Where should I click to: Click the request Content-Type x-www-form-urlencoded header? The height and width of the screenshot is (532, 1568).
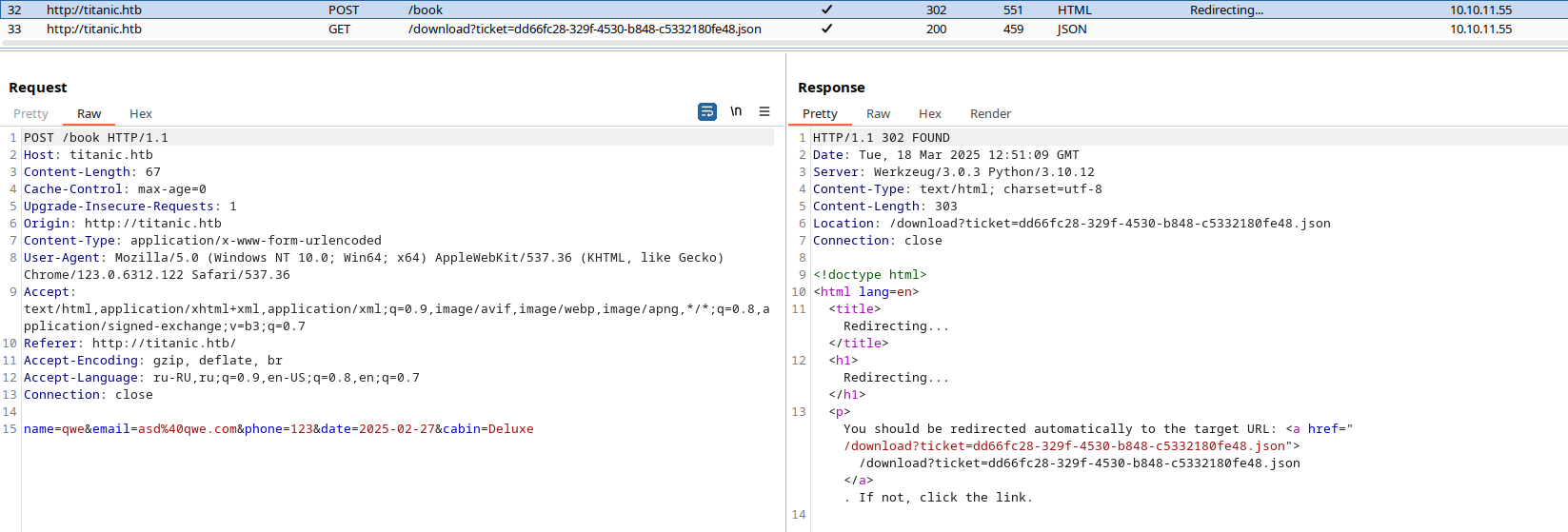(x=203, y=240)
